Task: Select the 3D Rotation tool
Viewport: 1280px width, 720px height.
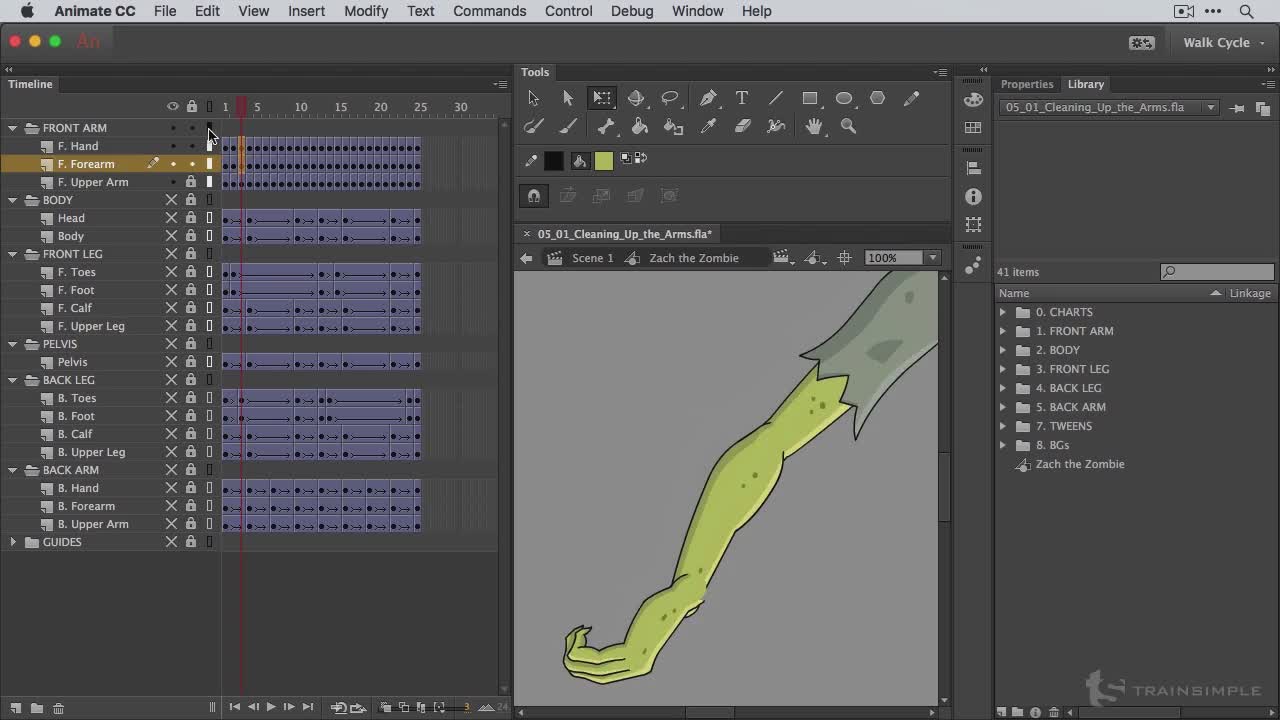Action: (x=636, y=98)
